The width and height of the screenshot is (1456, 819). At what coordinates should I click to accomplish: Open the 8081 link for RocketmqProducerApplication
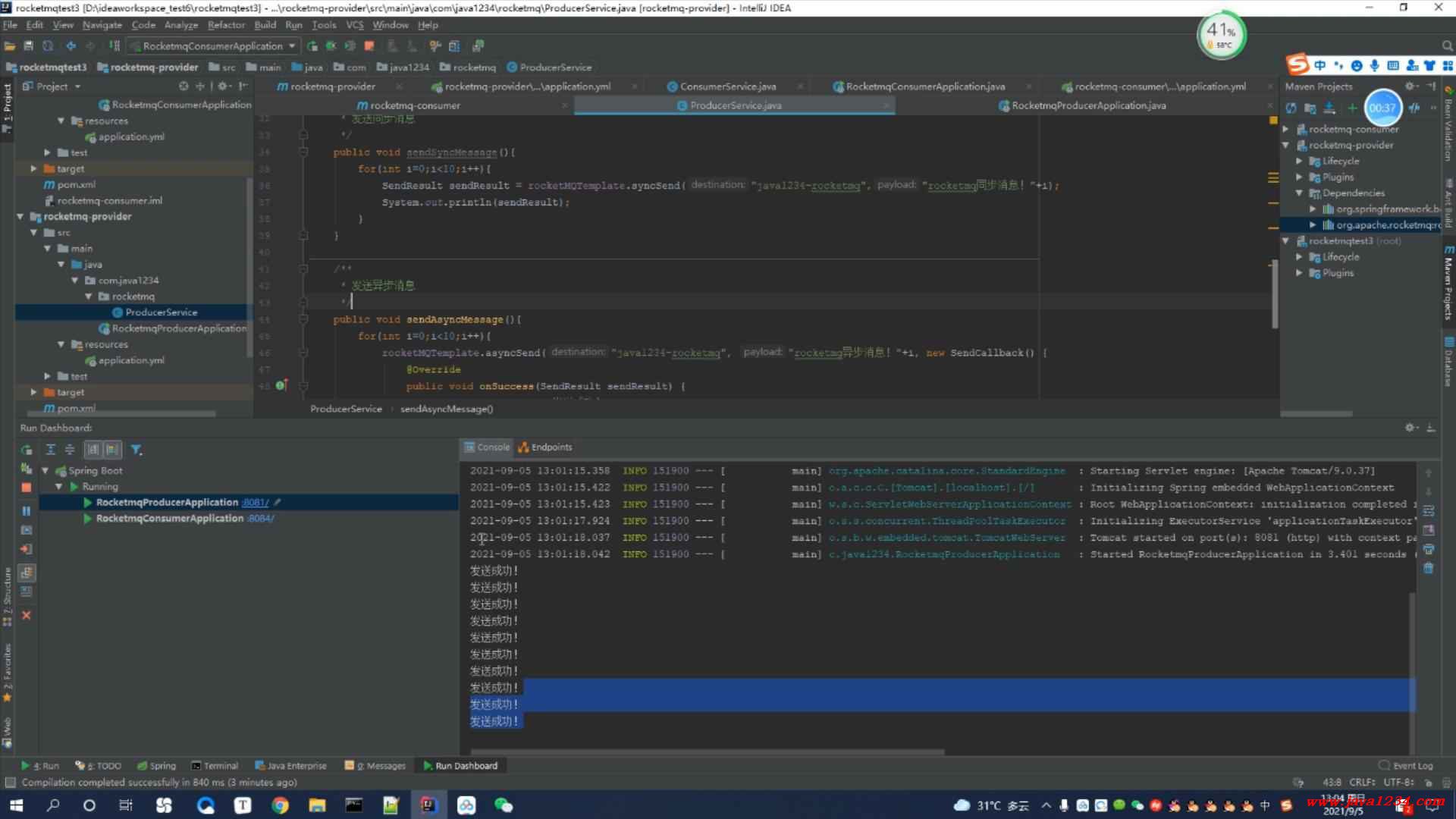pyautogui.click(x=256, y=503)
